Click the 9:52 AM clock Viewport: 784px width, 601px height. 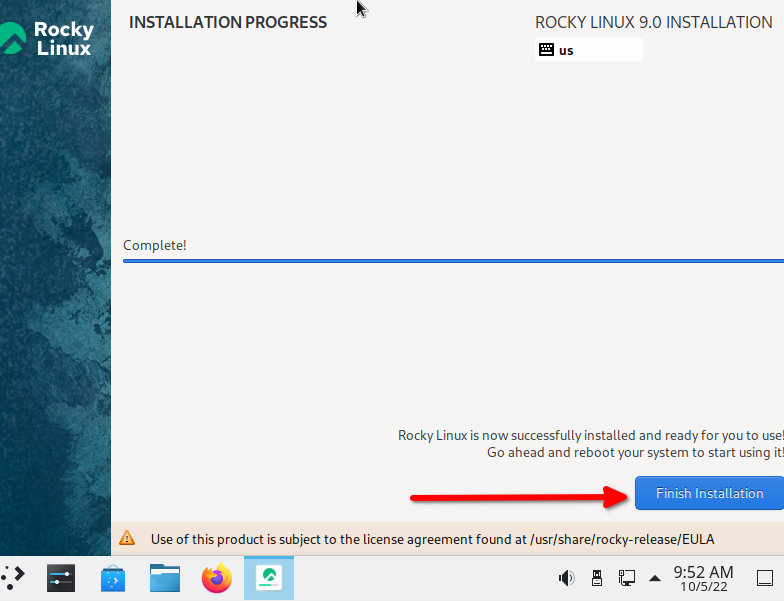click(703, 577)
